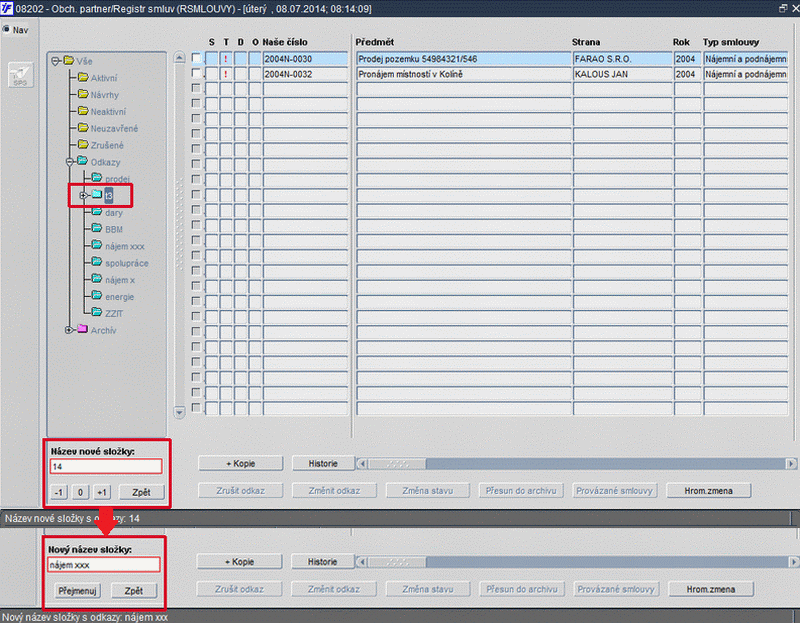This screenshot has width=800, height=623.
Task: Open the Neuzavřené folder
Action: pyautogui.click(x=108, y=129)
